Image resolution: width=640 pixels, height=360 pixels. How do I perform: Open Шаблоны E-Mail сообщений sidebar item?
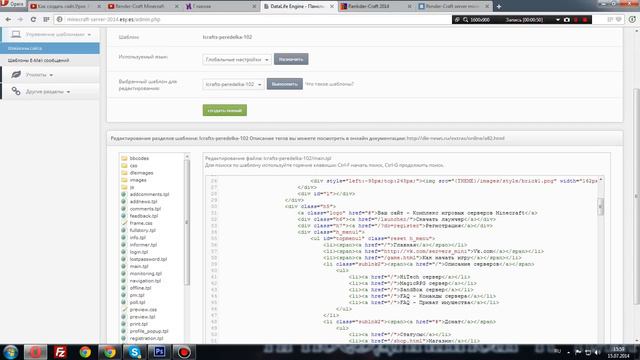point(38,60)
